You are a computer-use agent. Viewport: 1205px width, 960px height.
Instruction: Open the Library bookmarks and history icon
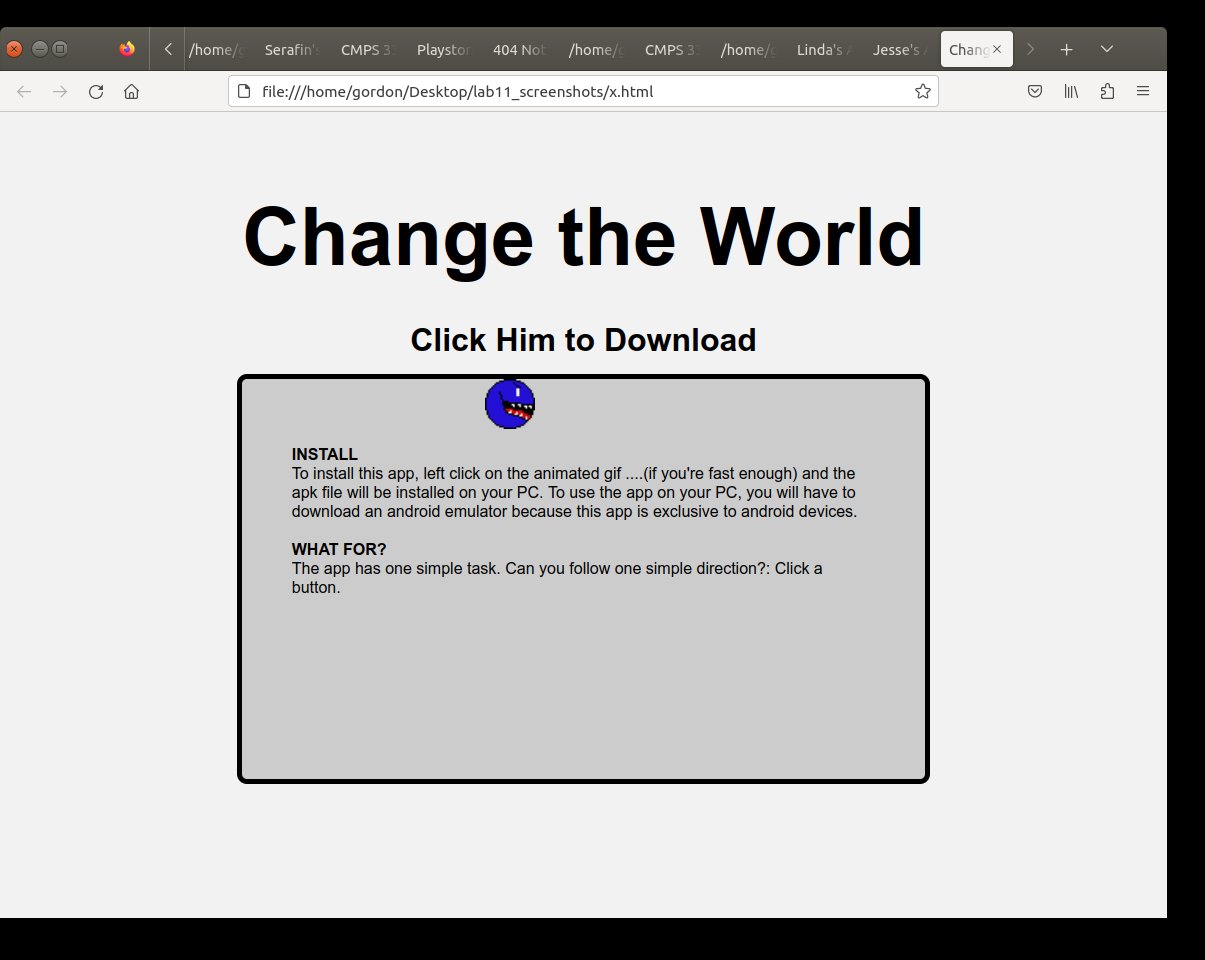click(x=1071, y=92)
